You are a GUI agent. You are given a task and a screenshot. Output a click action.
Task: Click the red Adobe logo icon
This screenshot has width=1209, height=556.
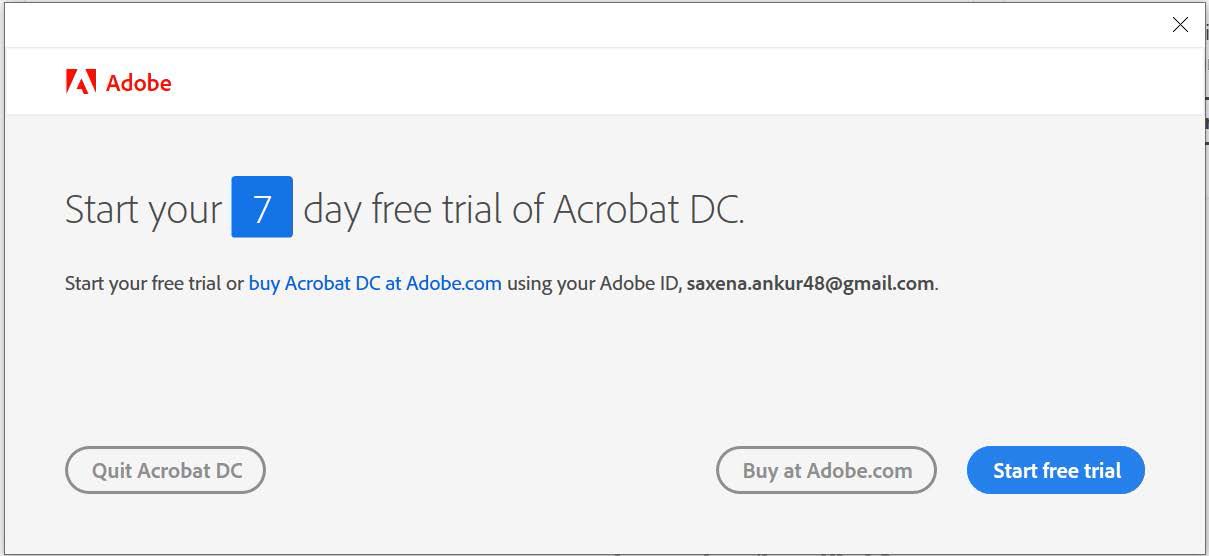pyautogui.click(x=81, y=82)
